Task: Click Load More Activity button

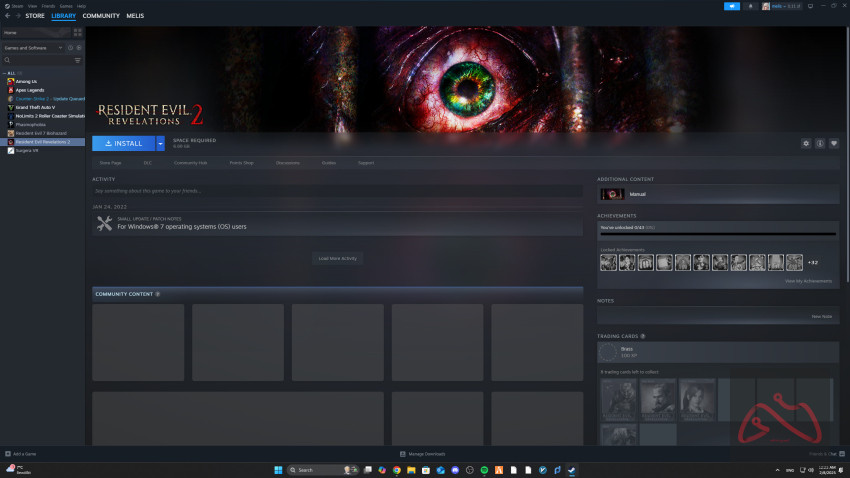Action: (337, 258)
